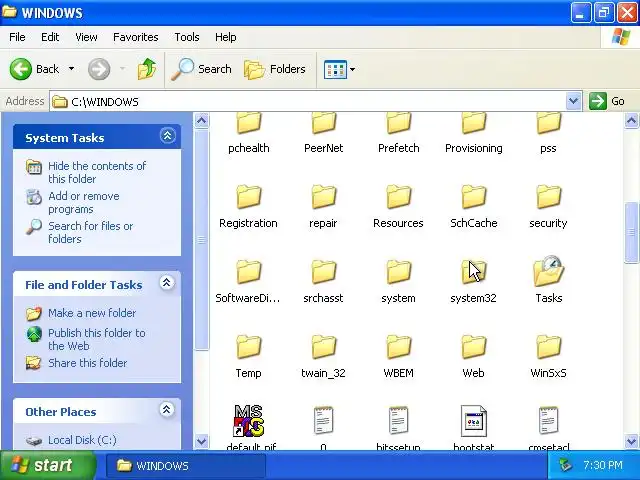Viewport: 640px width, 480px height.
Task: Select the bootstat file icon
Action: click(473, 421)
